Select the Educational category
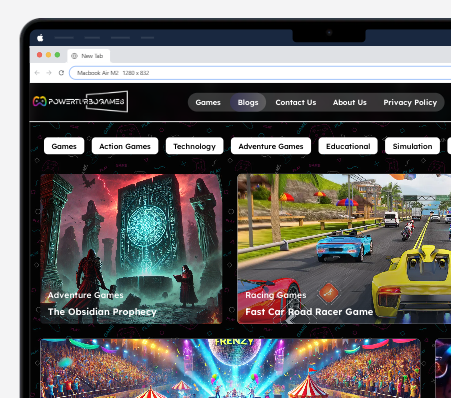The image size is (451, 398). (x=348, y=146)
